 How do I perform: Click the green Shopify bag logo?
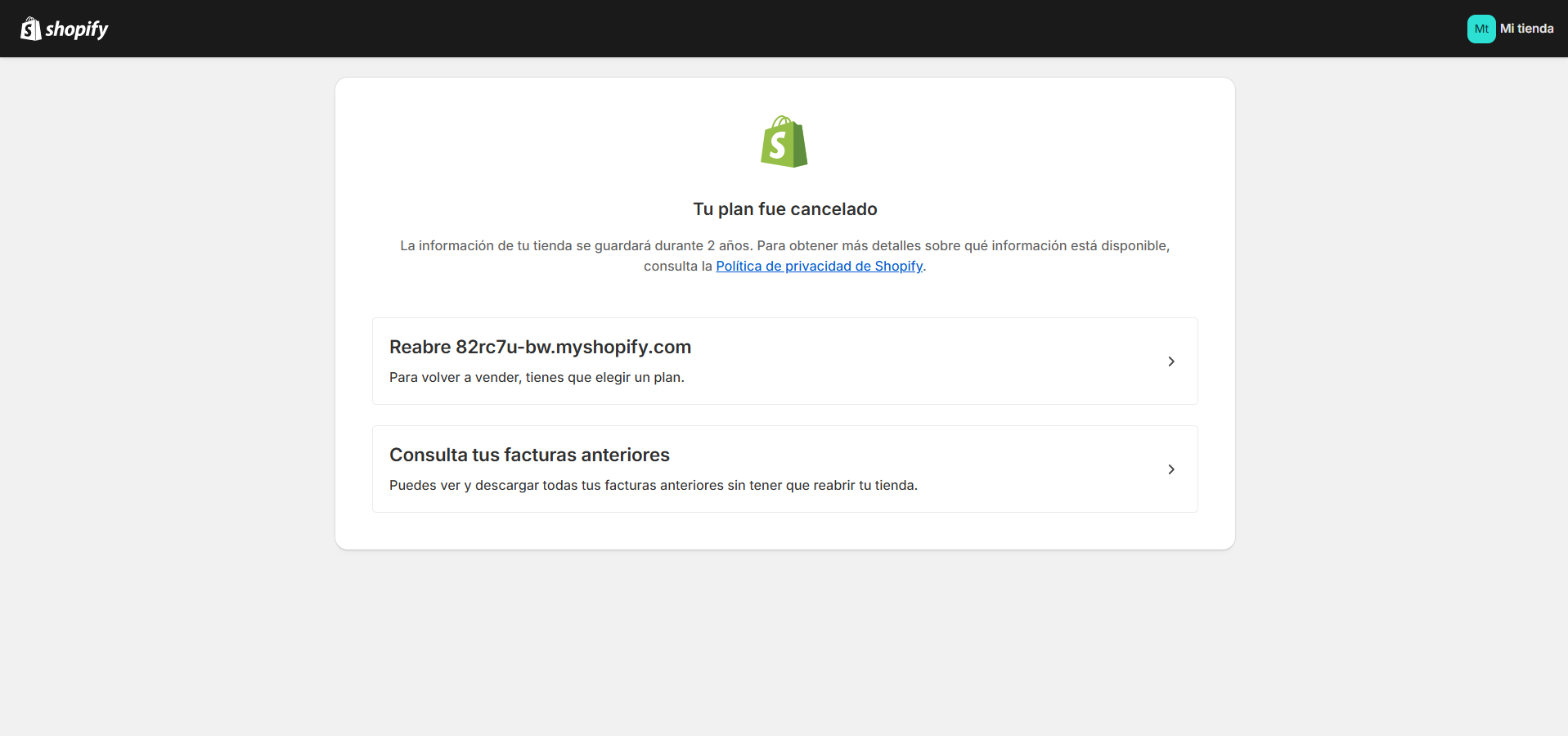pyautogui.click(x=784, y=141)
